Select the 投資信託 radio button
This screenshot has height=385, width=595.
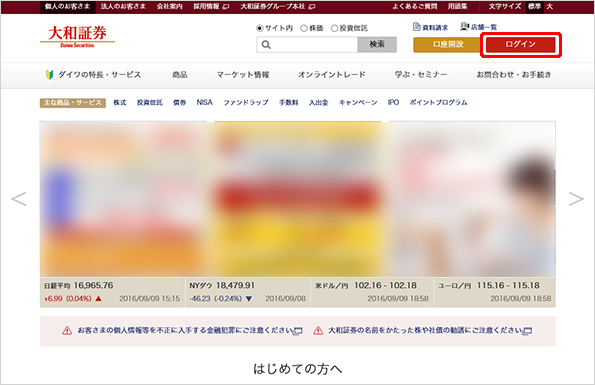pos(334,28)
